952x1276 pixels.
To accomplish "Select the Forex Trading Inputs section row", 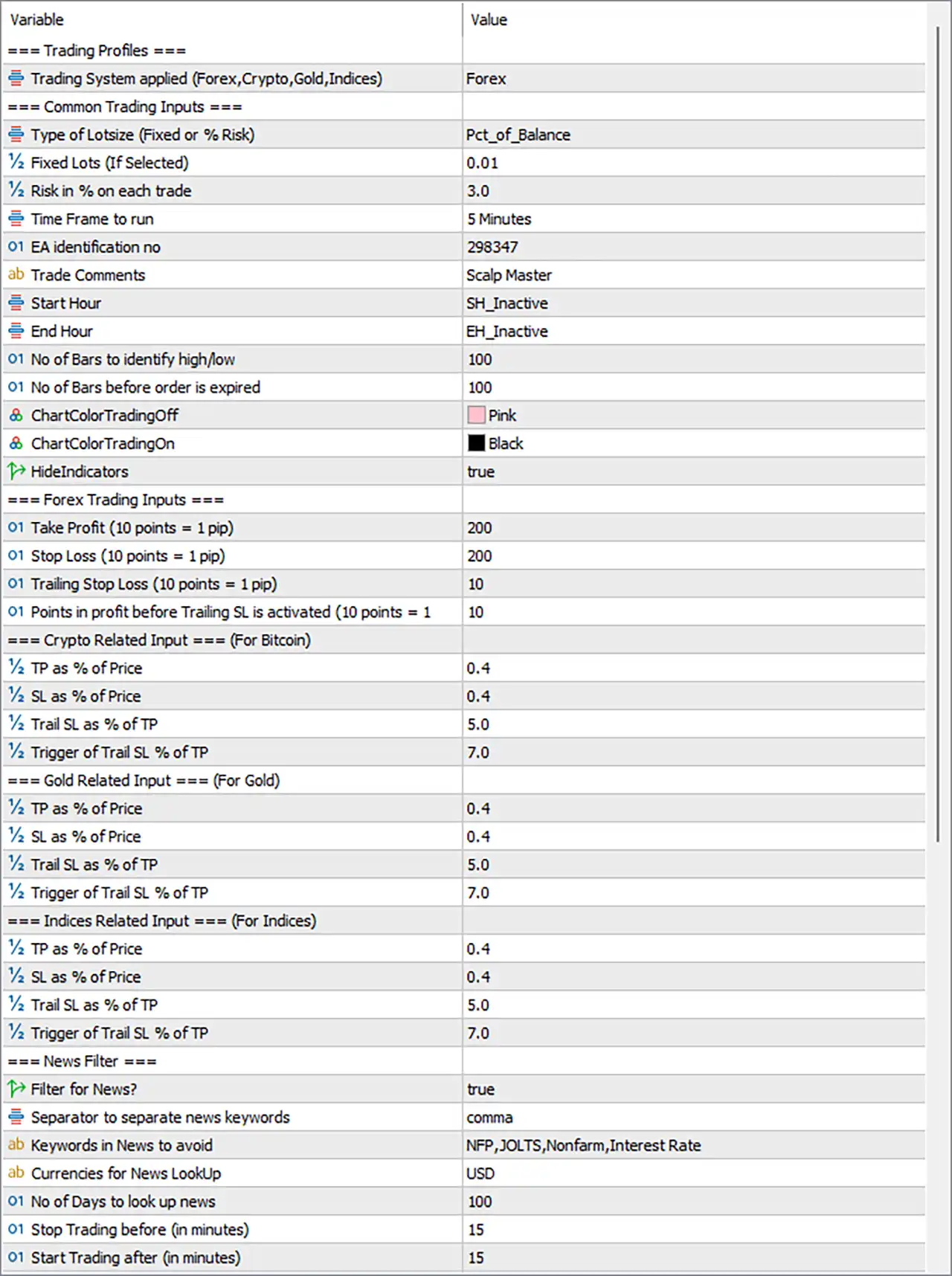I will point(463,500).
